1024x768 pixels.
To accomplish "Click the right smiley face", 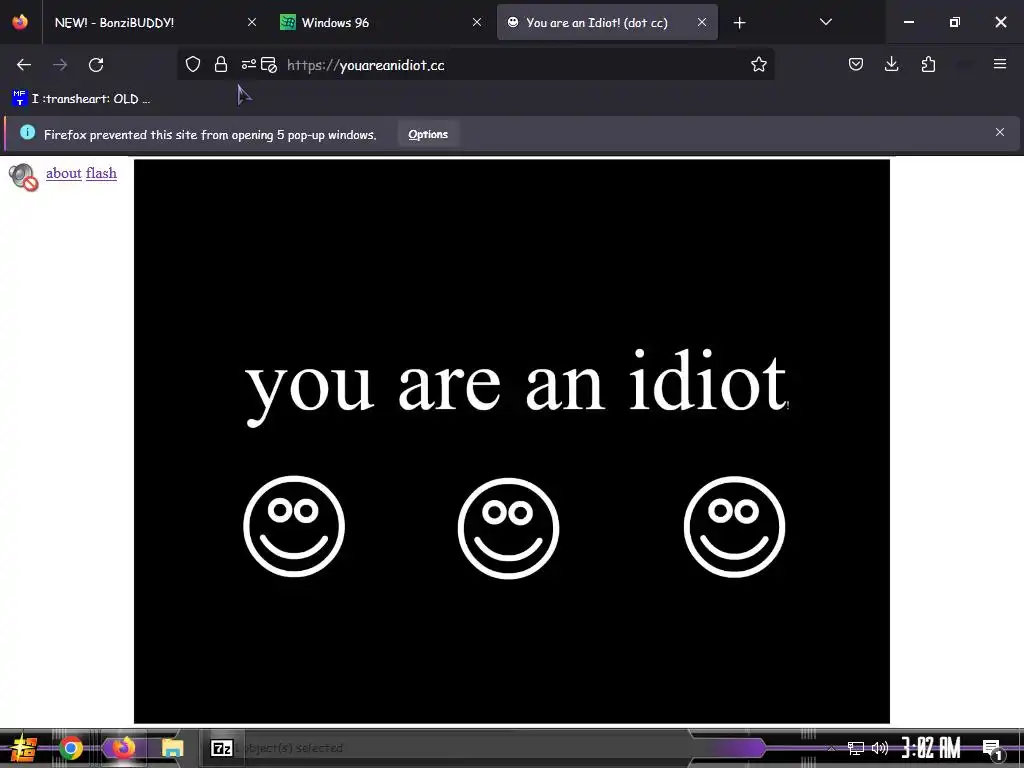I will 735,526.
